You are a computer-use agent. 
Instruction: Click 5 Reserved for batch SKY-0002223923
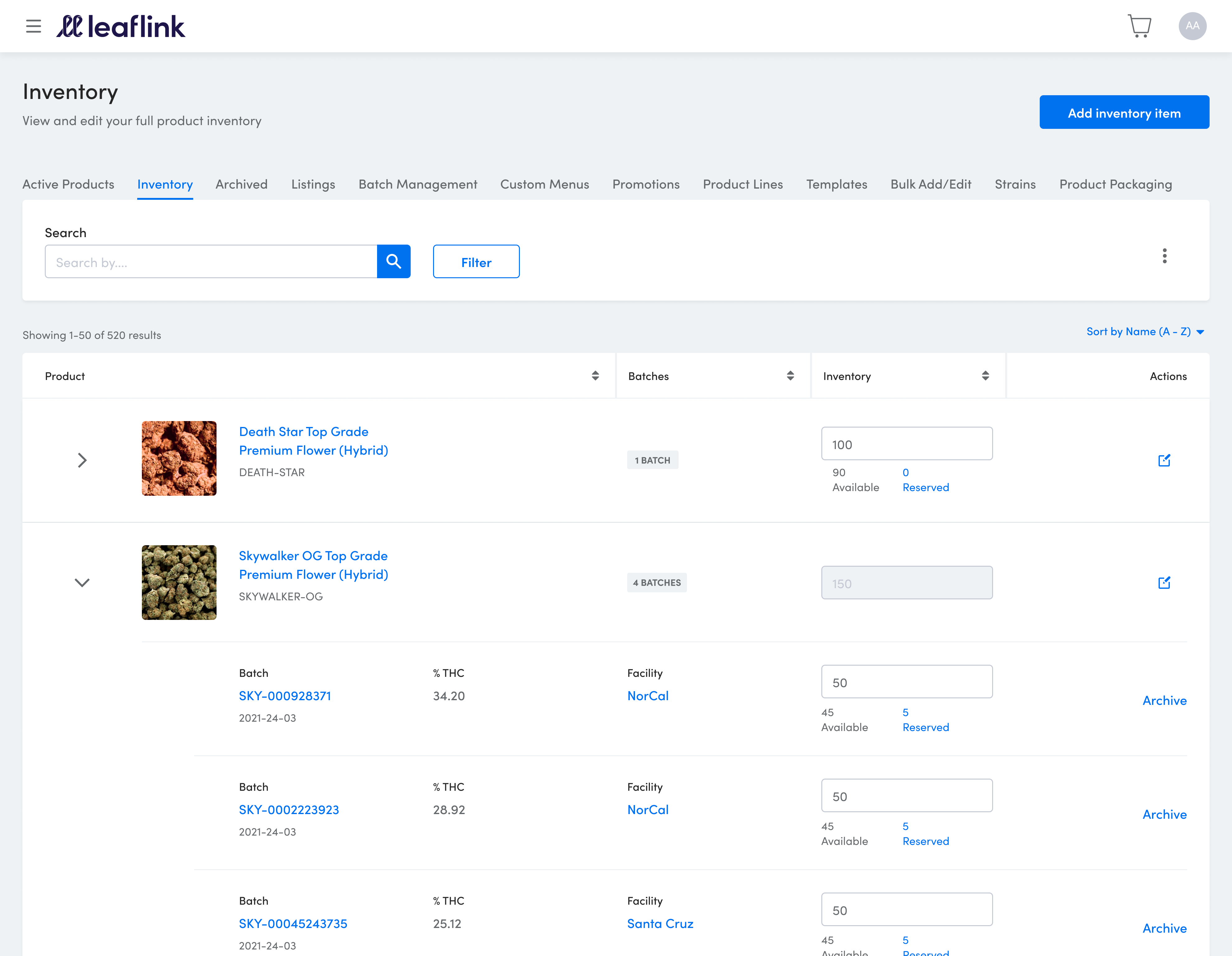(925, 833)
